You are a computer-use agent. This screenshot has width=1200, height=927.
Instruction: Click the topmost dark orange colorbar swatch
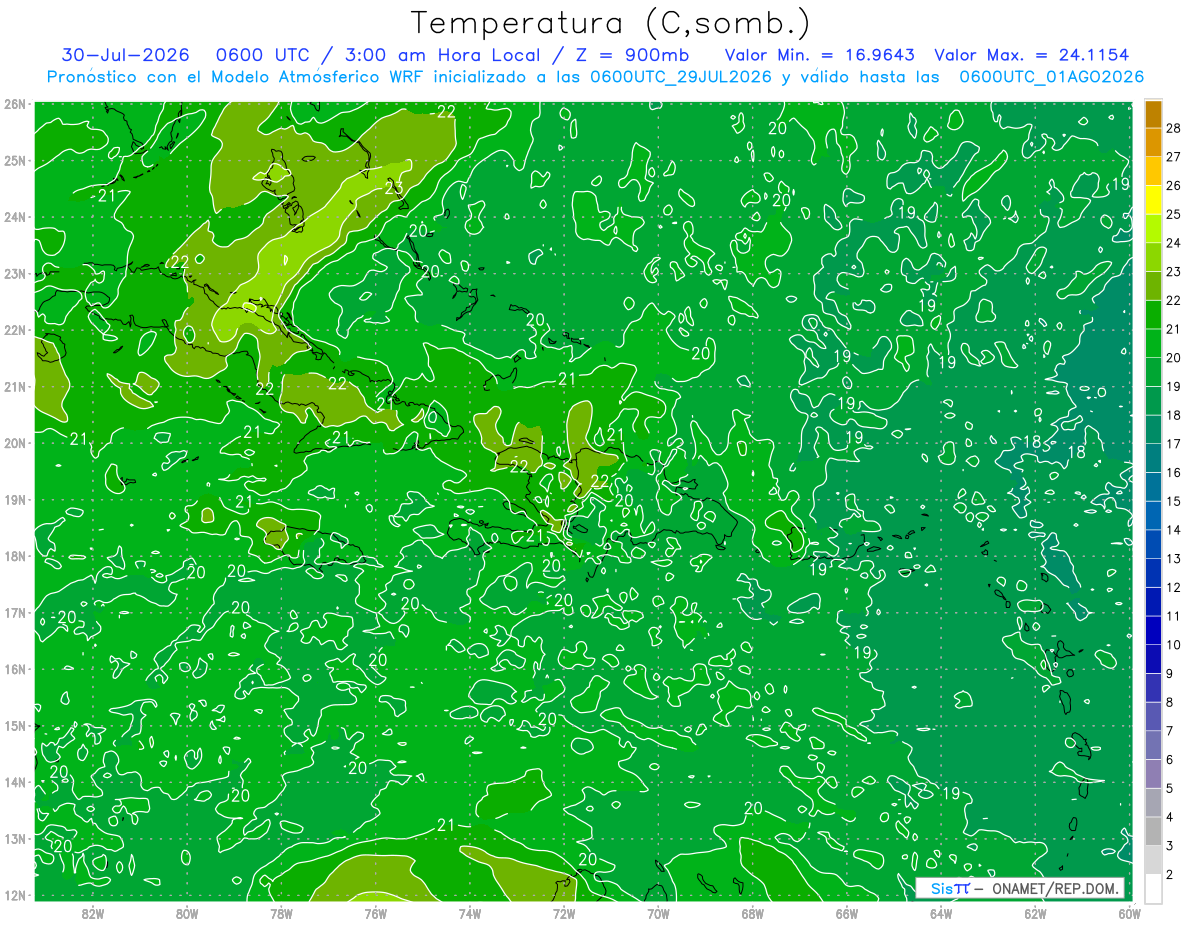[x=1153, y=114]
